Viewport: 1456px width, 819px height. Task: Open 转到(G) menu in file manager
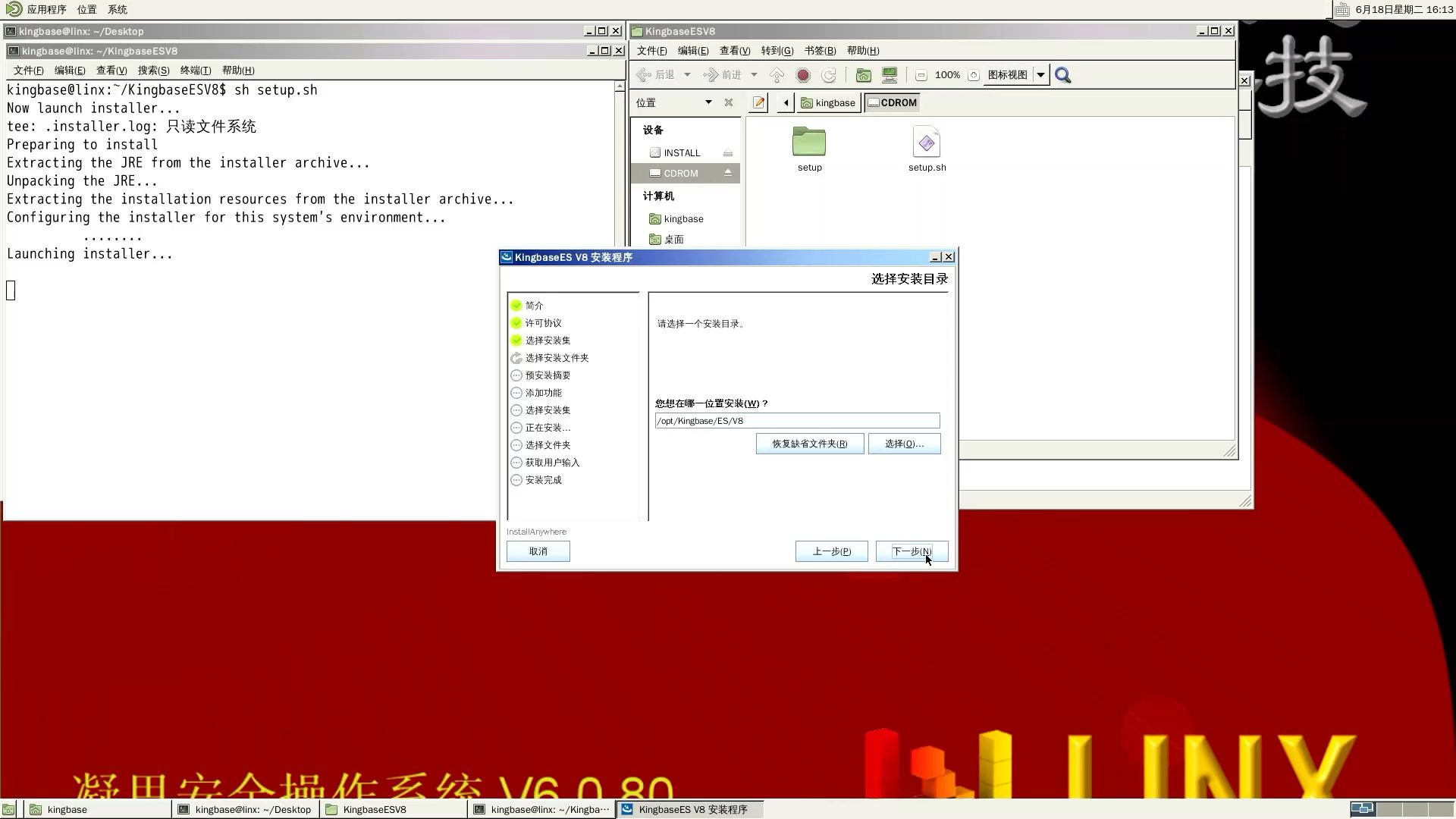point(777,51)
